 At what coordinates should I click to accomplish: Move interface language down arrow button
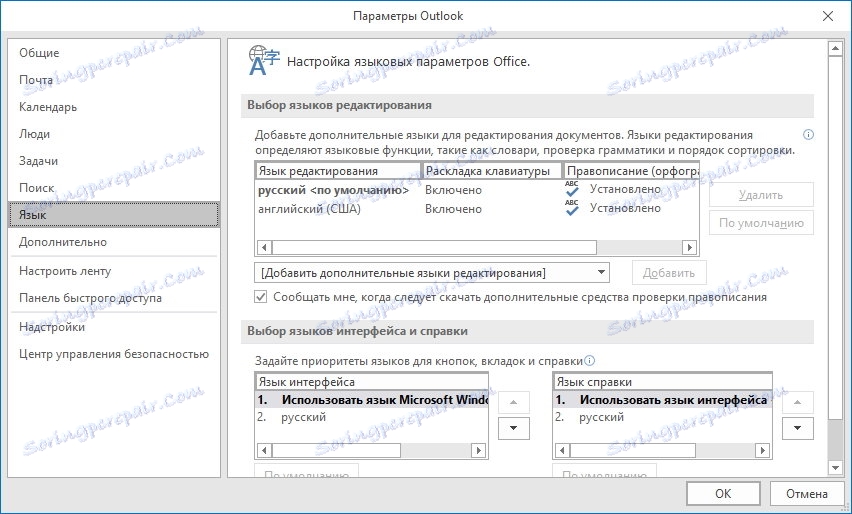pos(513,428)
